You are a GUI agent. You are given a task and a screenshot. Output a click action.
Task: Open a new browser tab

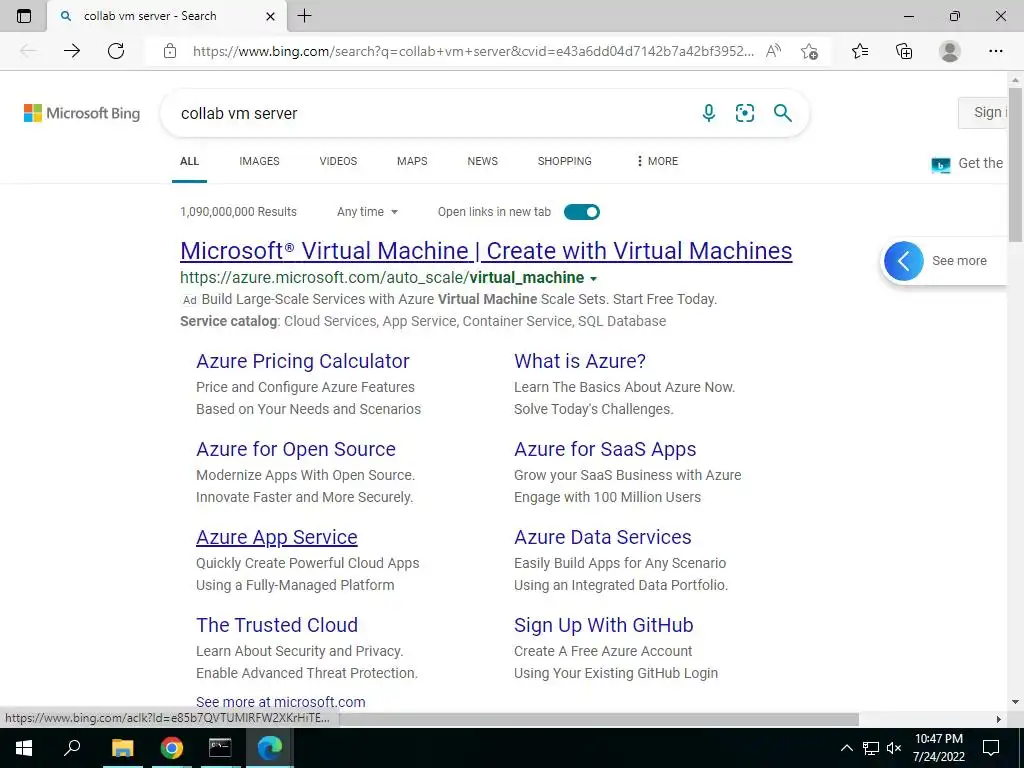304,16
